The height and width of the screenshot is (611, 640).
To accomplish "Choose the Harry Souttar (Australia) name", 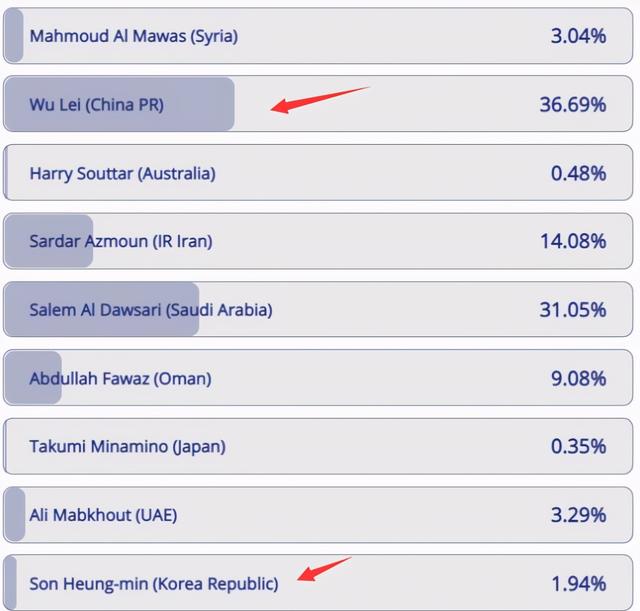I will tap(122, 173).
